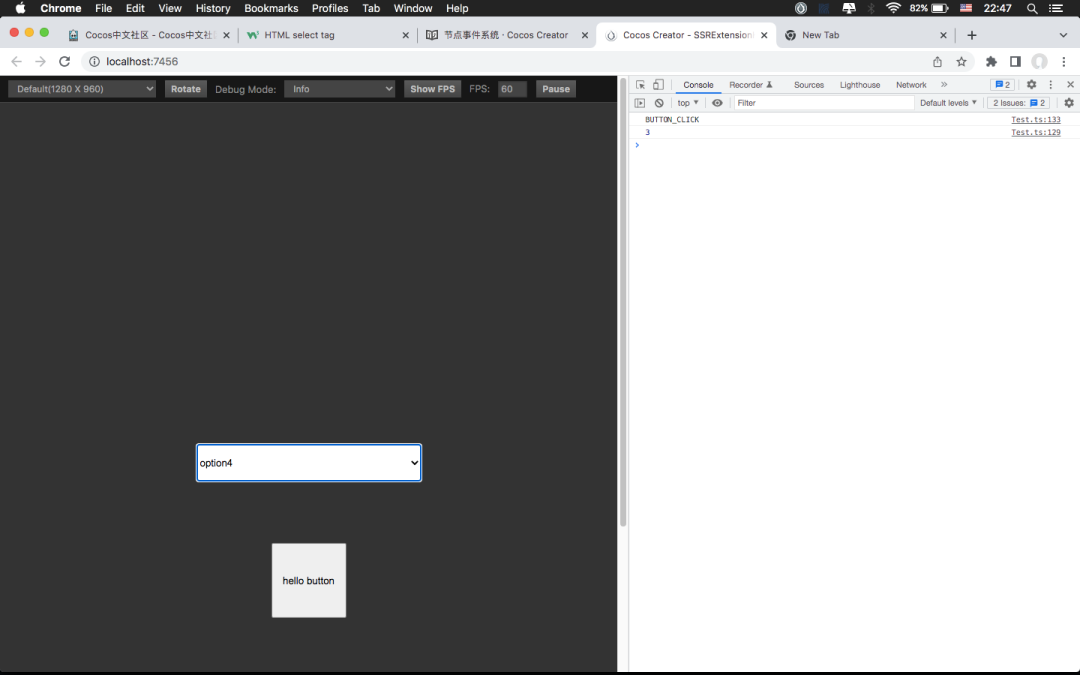Switch to the Recorder tab
The image size is (1080, 675).
click(750, 85)
